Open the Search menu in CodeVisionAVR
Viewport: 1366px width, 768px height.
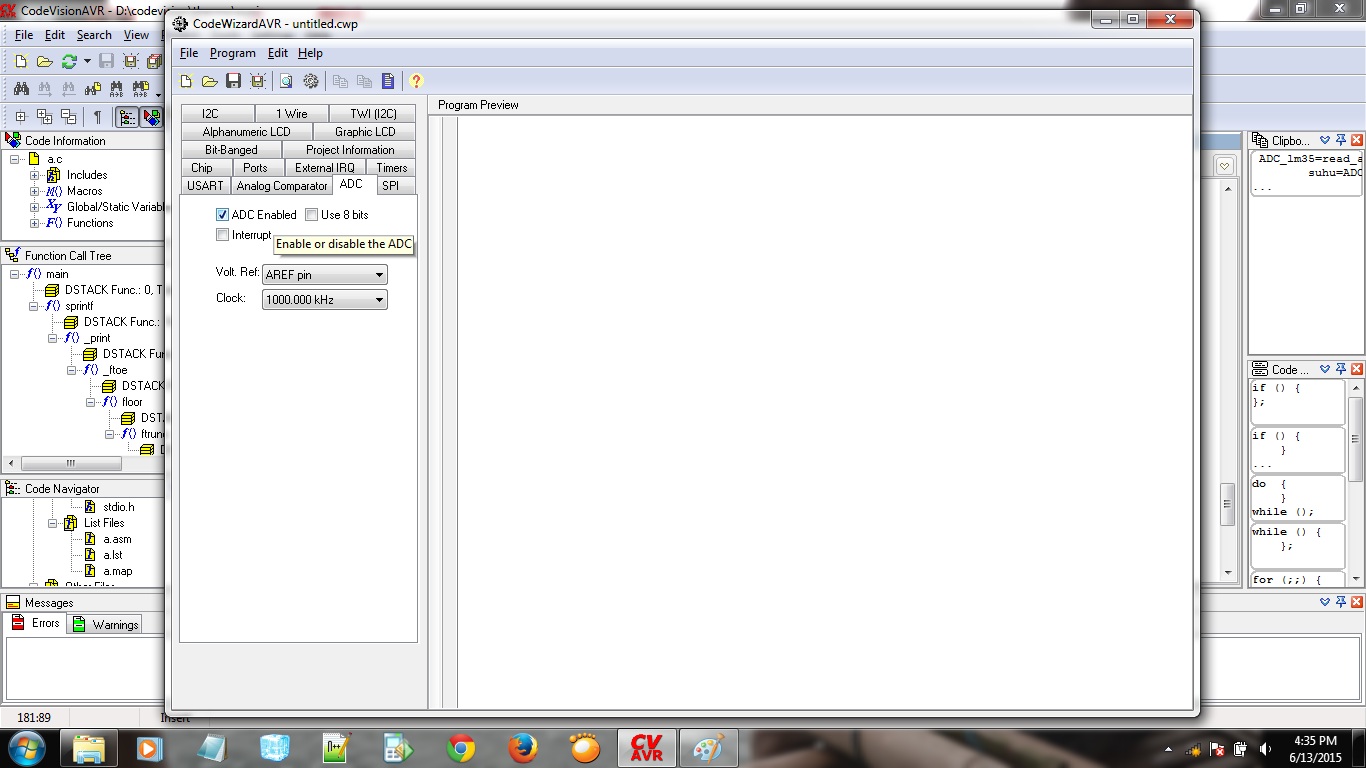tap(94, 35)
